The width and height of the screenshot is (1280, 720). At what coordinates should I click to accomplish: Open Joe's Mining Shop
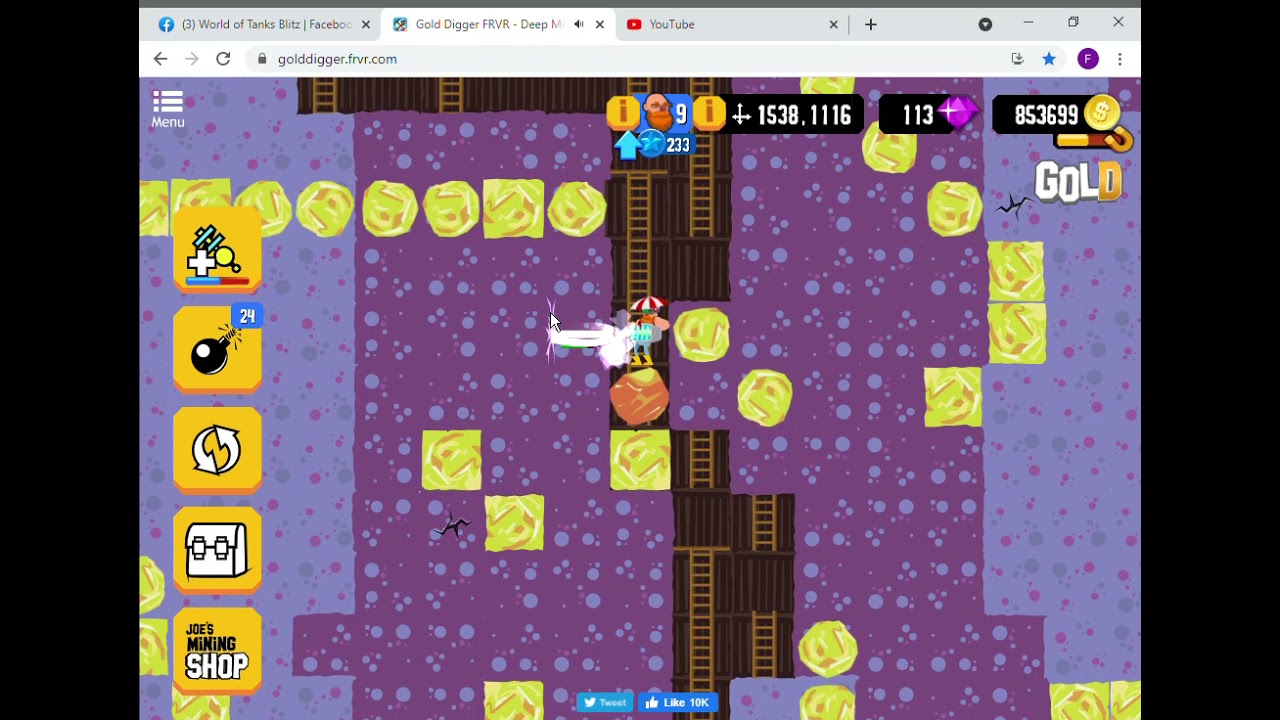point(217,651)
